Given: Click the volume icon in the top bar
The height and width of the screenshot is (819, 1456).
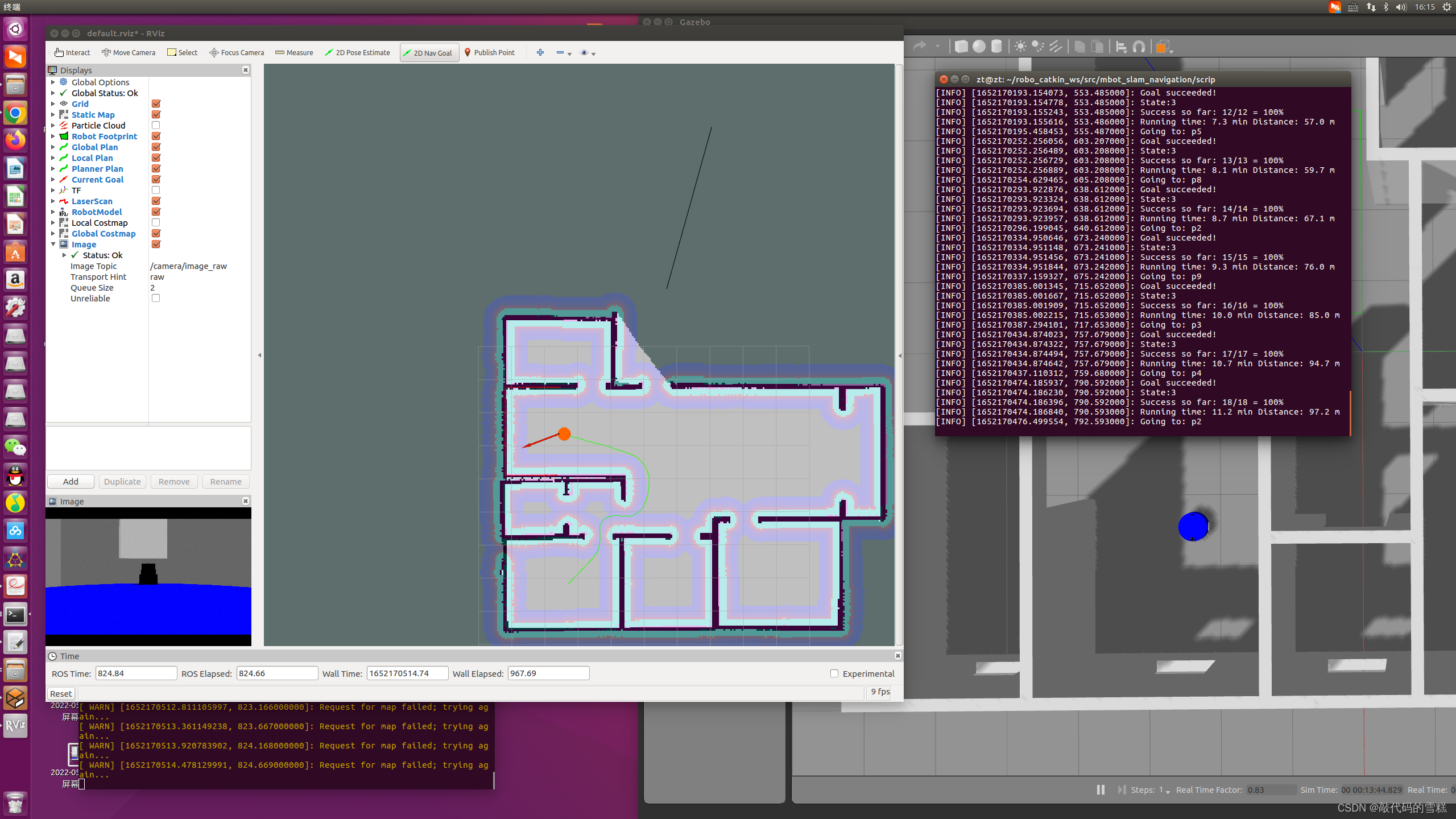Looking at the screenshot, I should coord(1401,7).
